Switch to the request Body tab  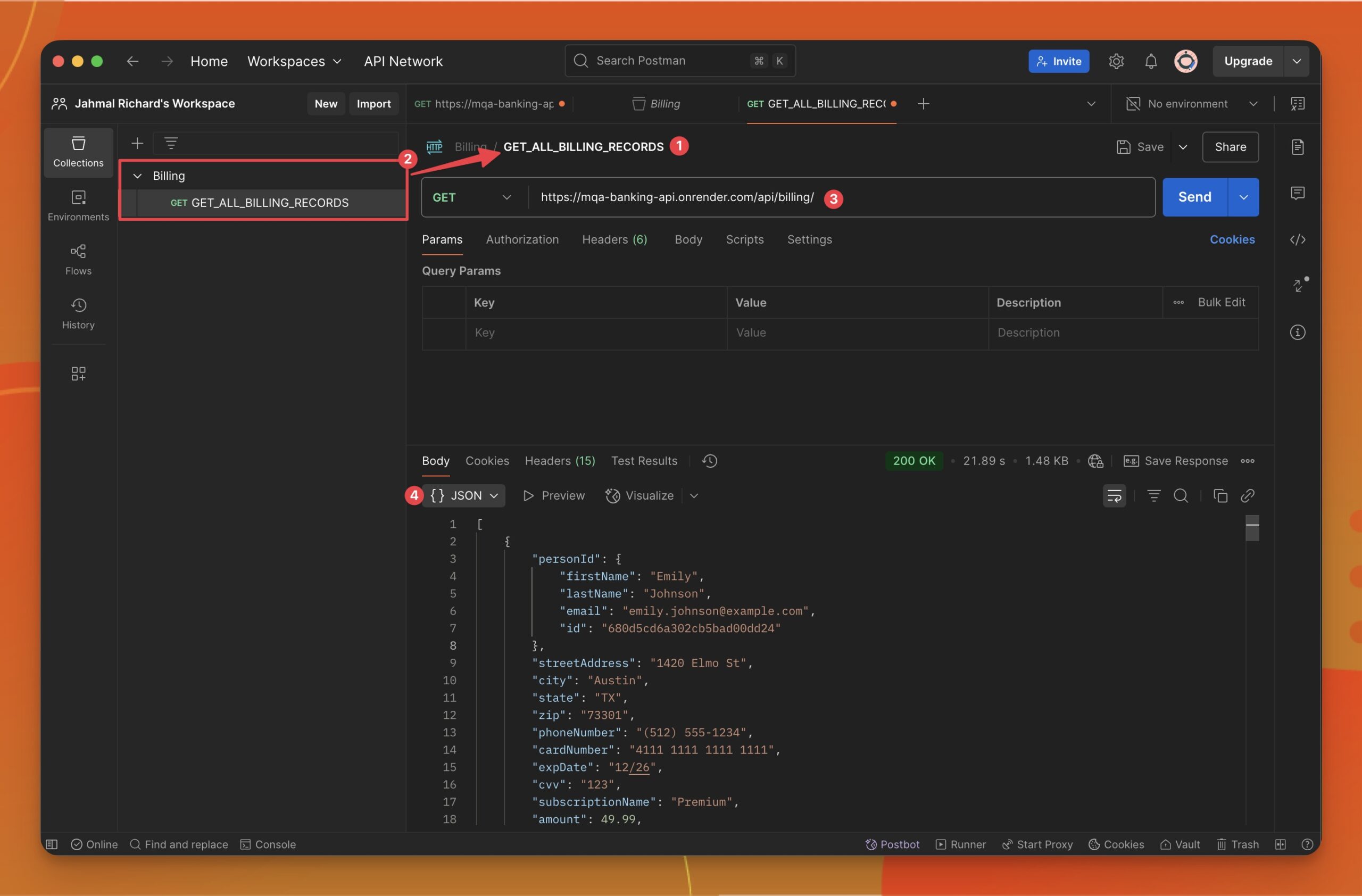(x=688, y=240)
